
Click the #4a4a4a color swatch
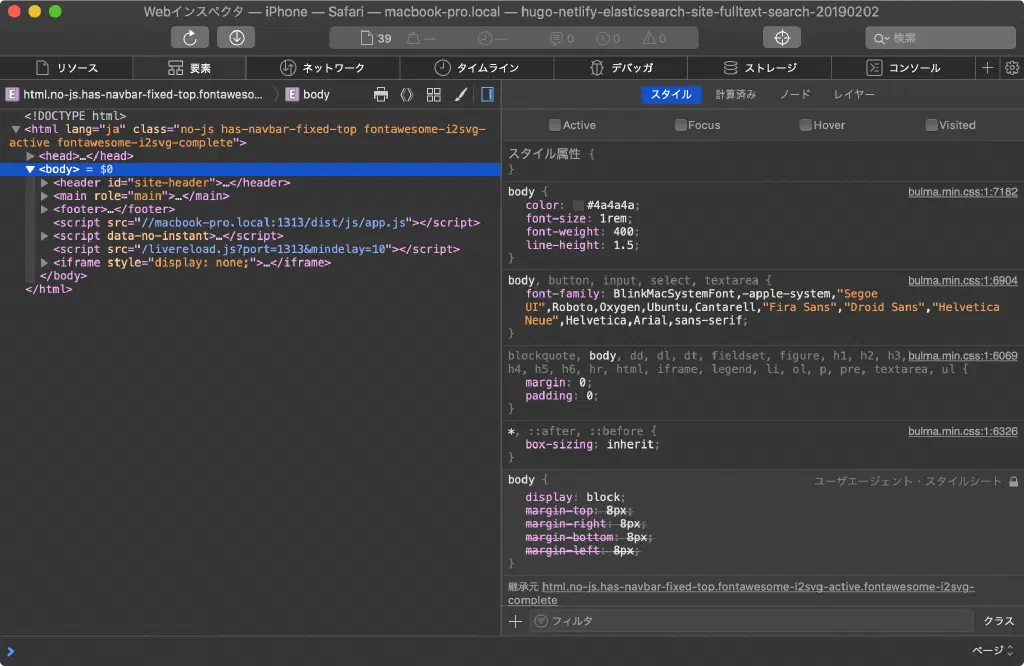click(x=579, y=205)
